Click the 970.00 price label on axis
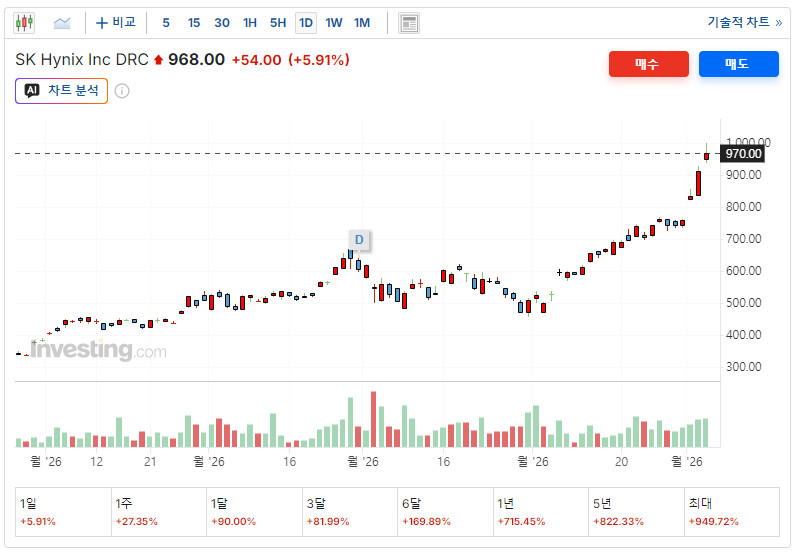The image size is (794, 552). (x=743, y=153)
